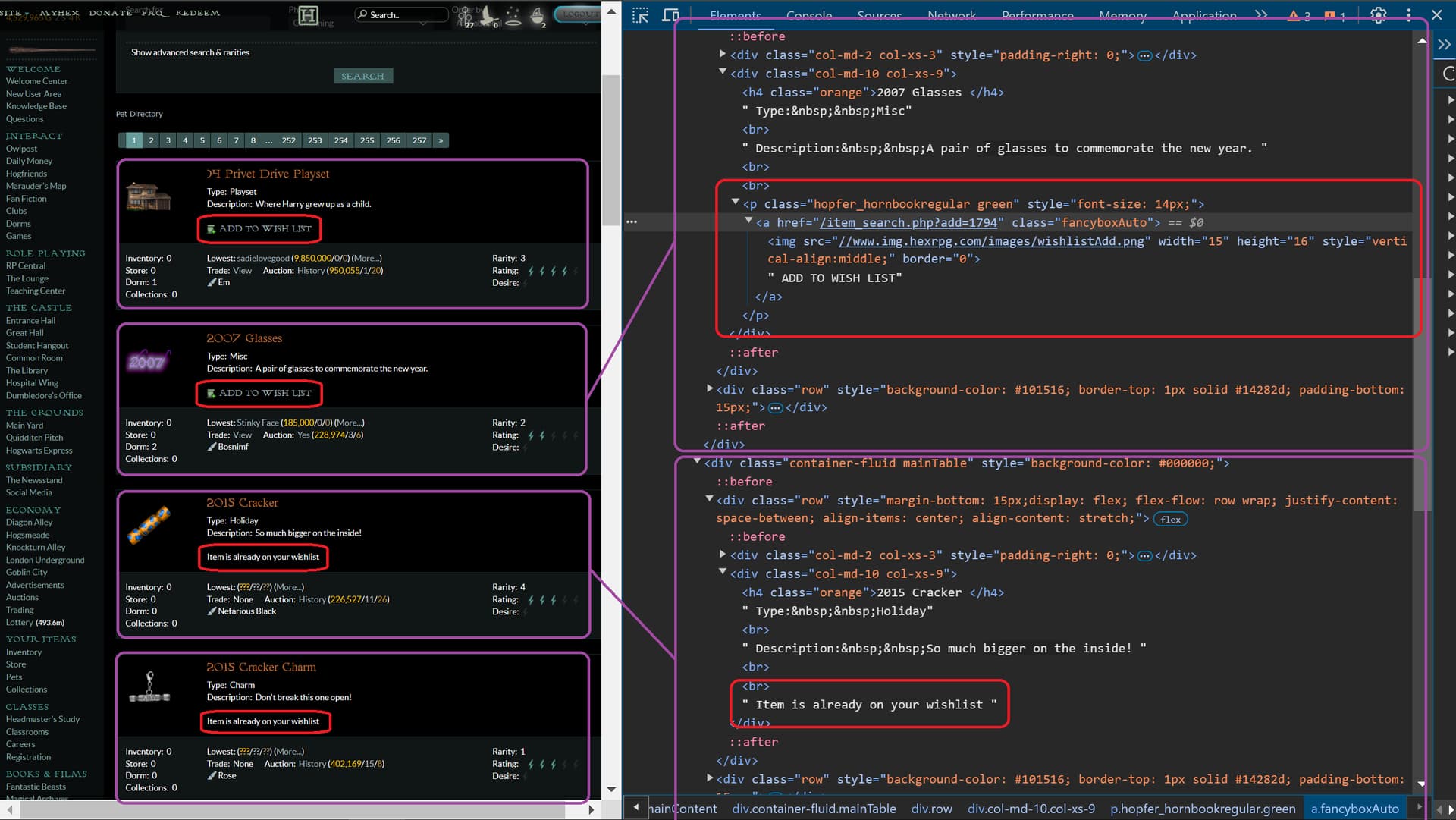Collapse the container-fluid mainTable div node

(697, 462)
